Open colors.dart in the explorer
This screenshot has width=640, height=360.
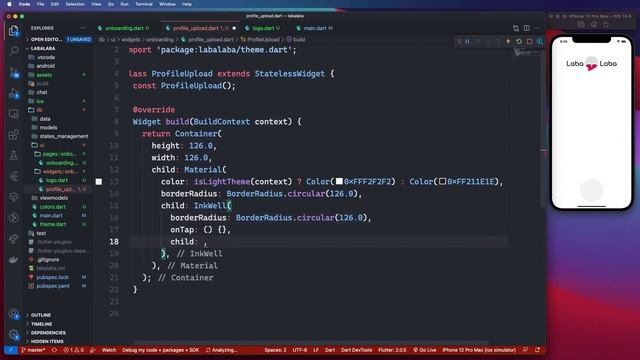click(52, 207)
